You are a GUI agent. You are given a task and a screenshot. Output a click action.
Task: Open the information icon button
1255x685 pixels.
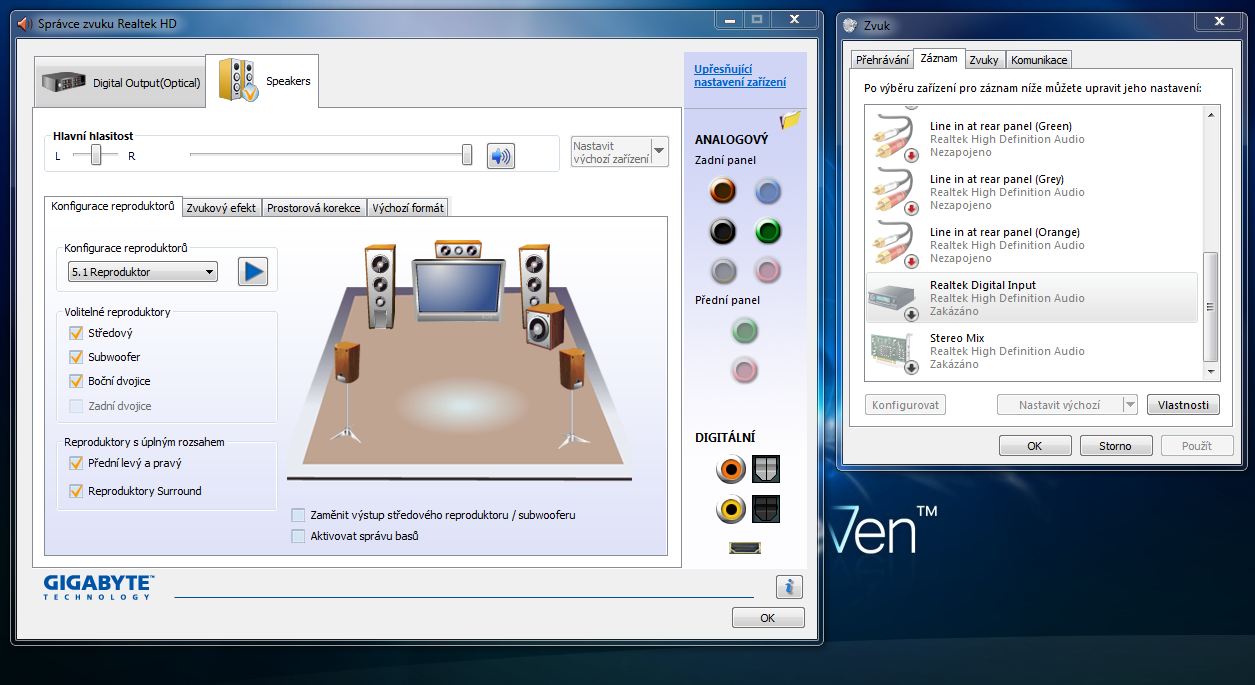click(789, 587)
